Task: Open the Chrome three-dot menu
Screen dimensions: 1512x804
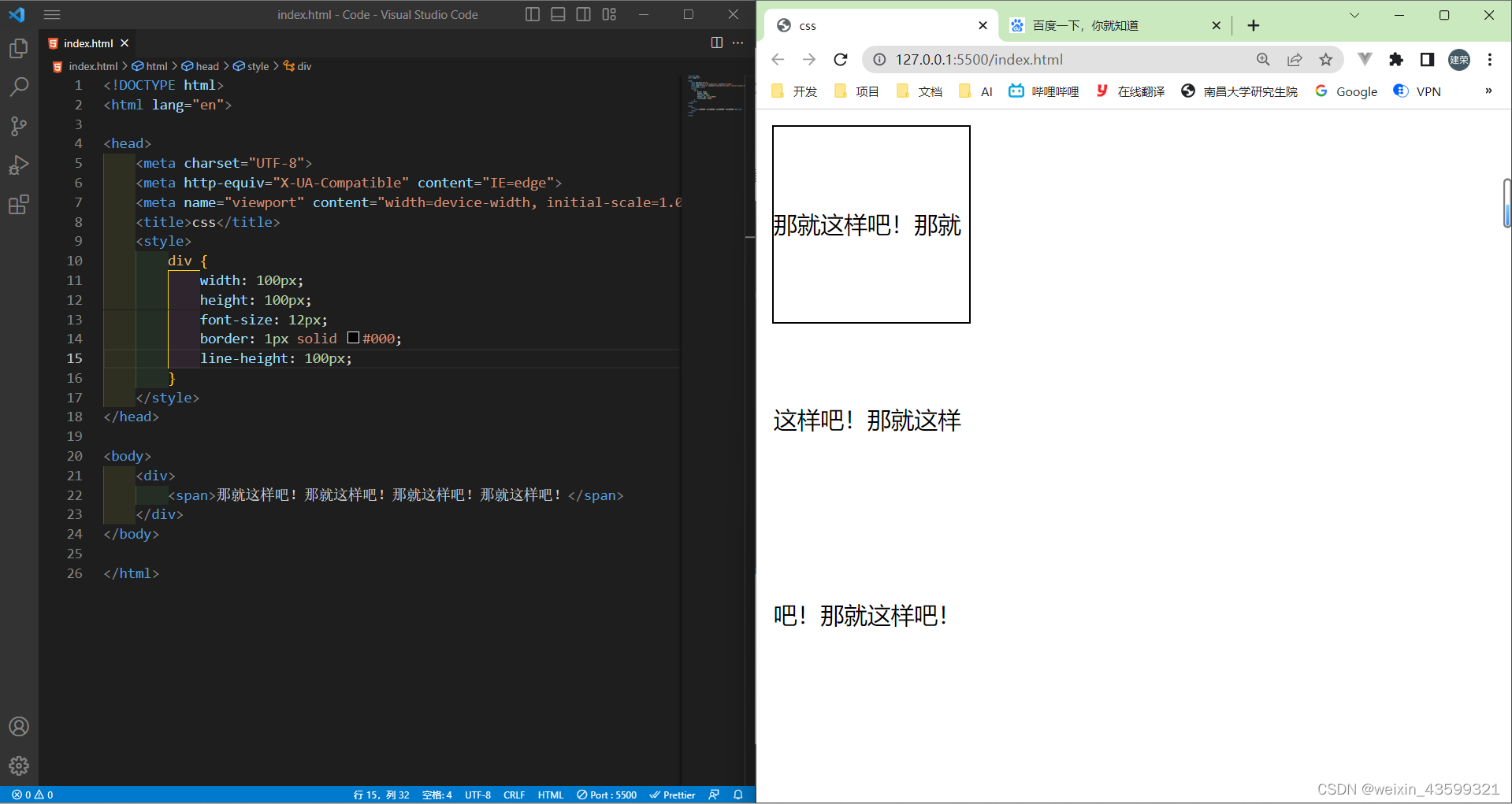Action: tap(1489, 59)
